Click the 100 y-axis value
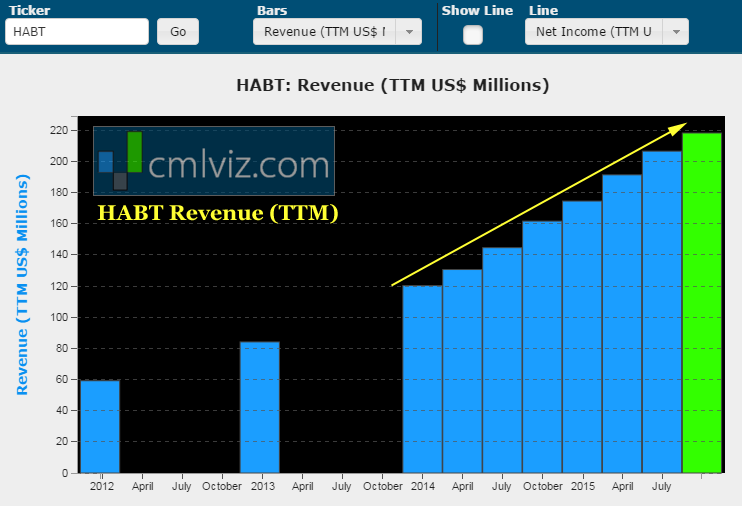Screen dimensions: 742x506 [59, 317]
